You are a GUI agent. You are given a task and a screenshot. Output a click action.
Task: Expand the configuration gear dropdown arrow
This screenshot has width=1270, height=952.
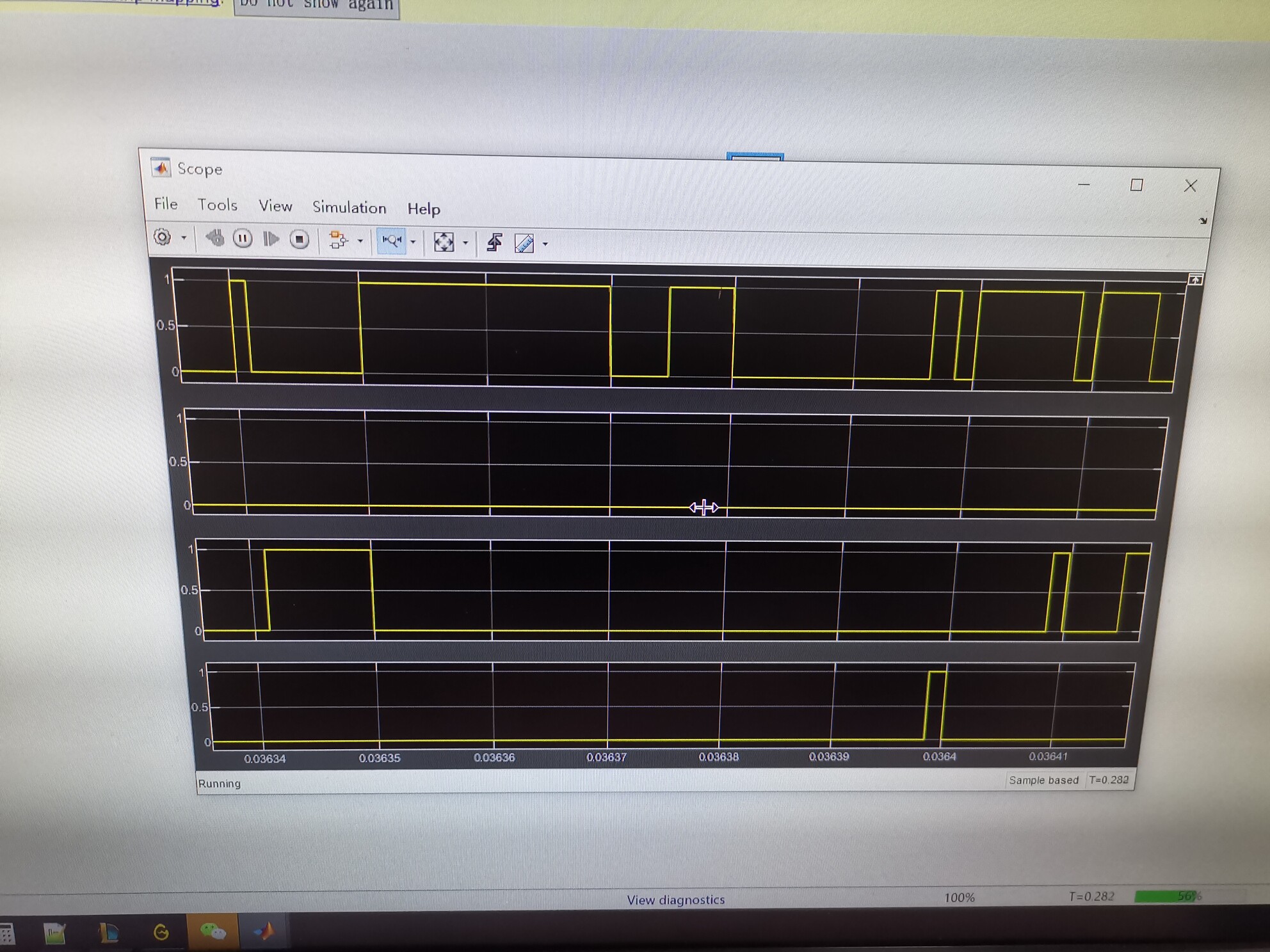[184, 238]
